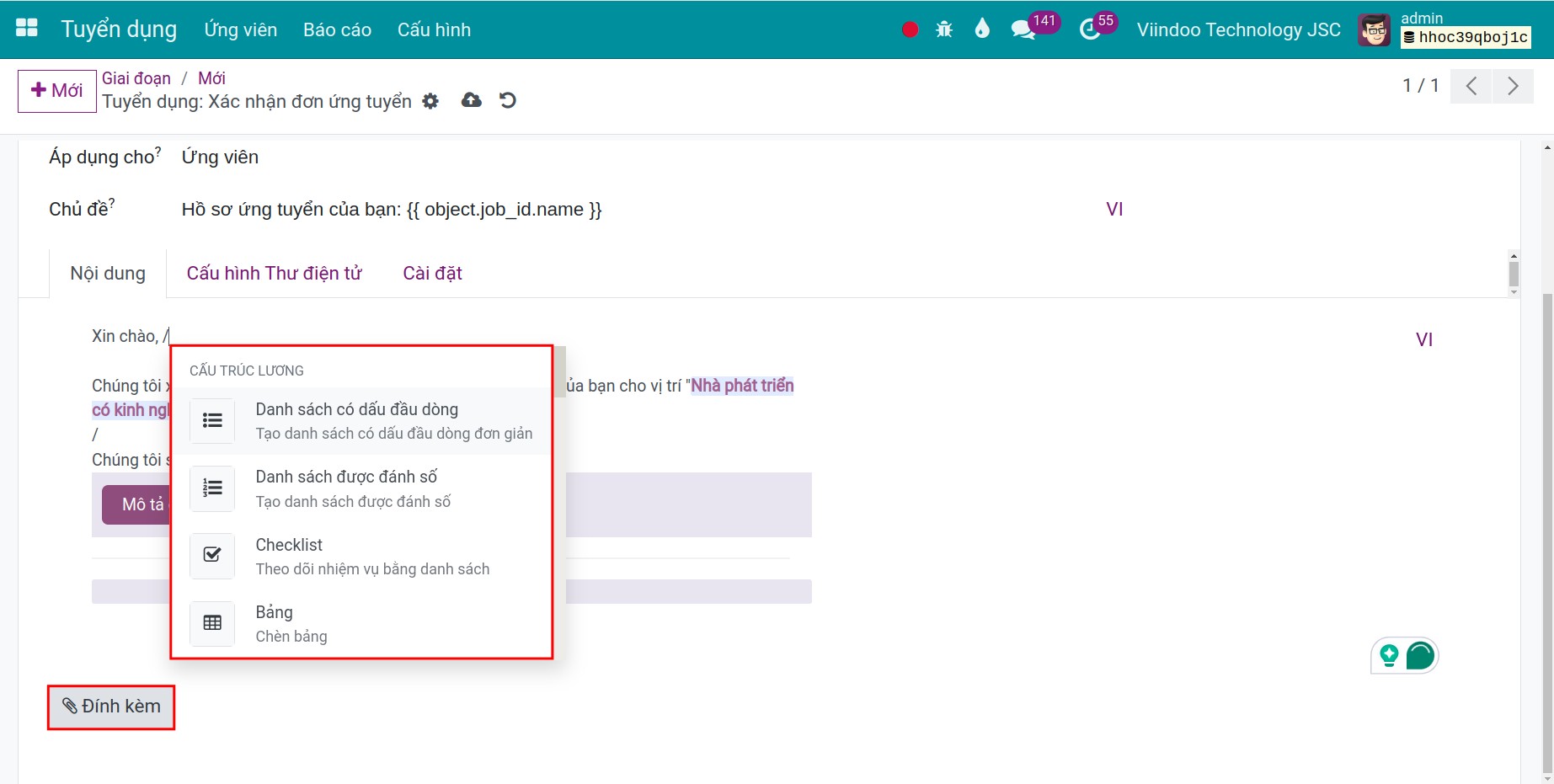Create a new record with Mới button

[56, 90]
